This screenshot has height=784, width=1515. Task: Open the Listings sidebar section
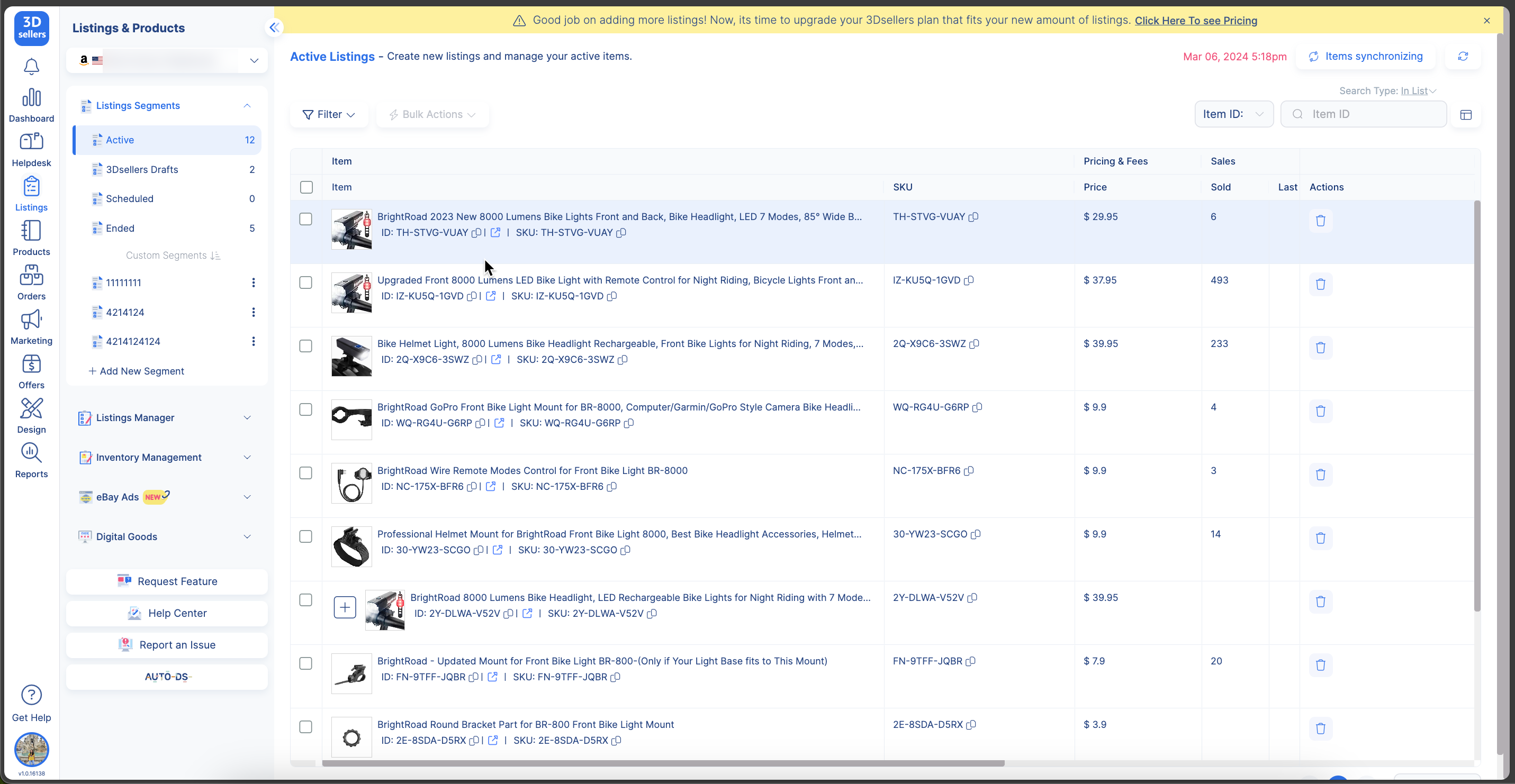coord(31,194)
